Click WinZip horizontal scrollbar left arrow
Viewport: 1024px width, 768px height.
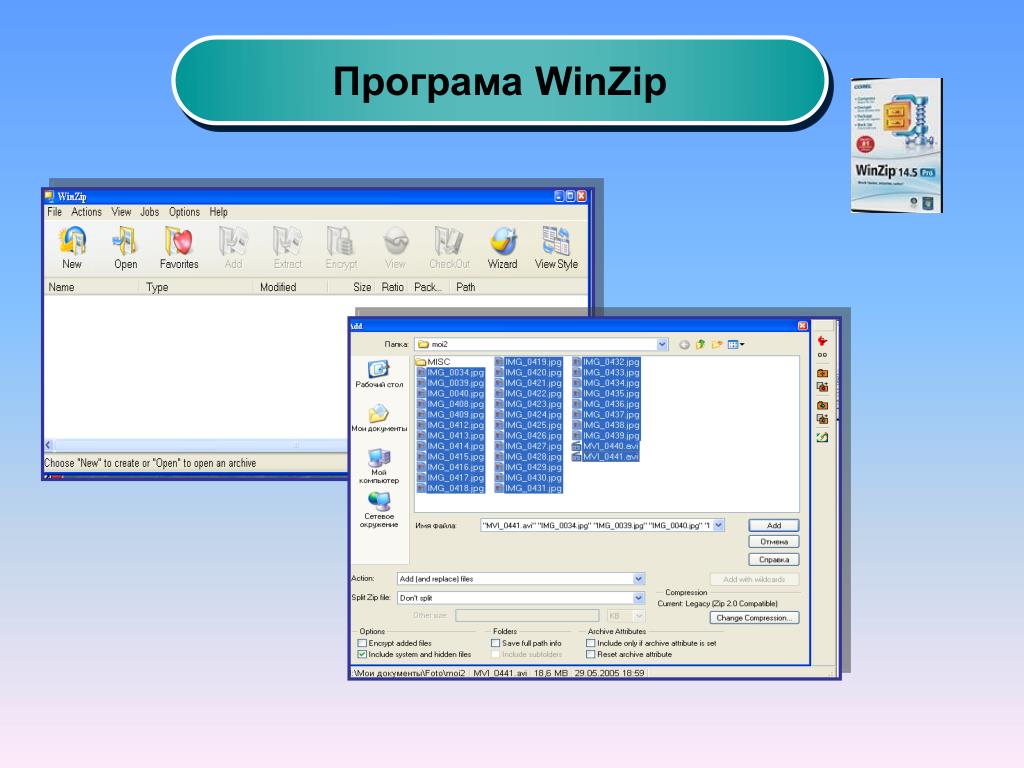tap(48, 445)
